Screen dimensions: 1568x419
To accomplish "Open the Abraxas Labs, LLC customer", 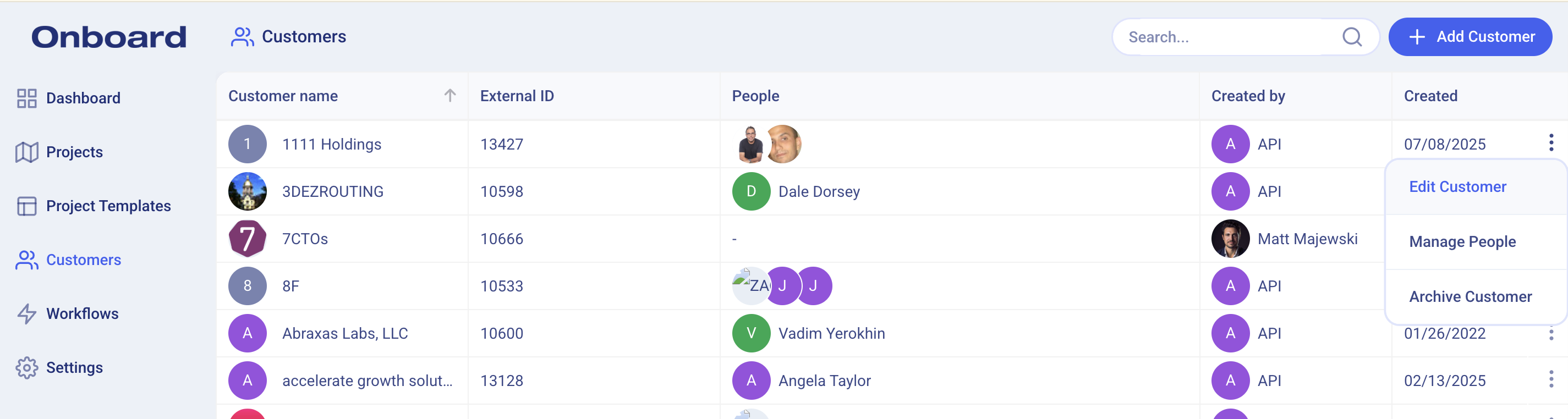I will pyautogui.click(x=344, y=333).
